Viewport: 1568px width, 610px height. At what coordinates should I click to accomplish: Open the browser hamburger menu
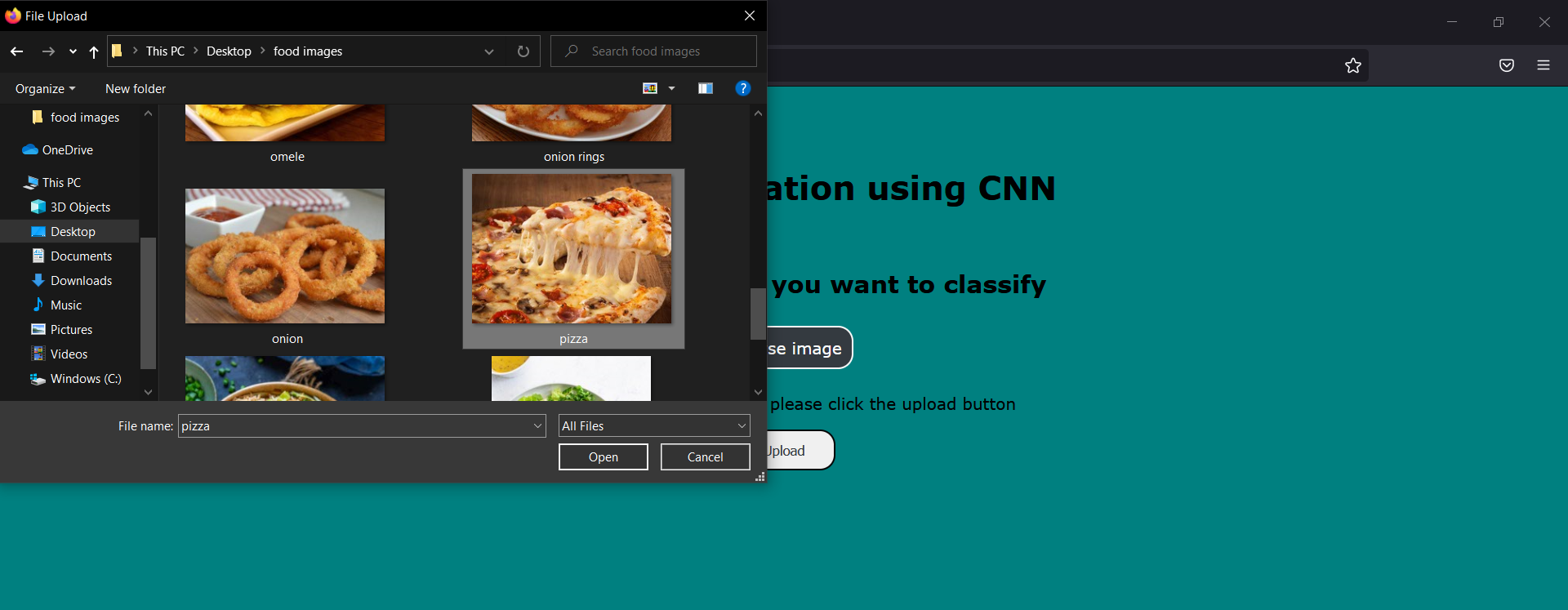[1543, 65]
